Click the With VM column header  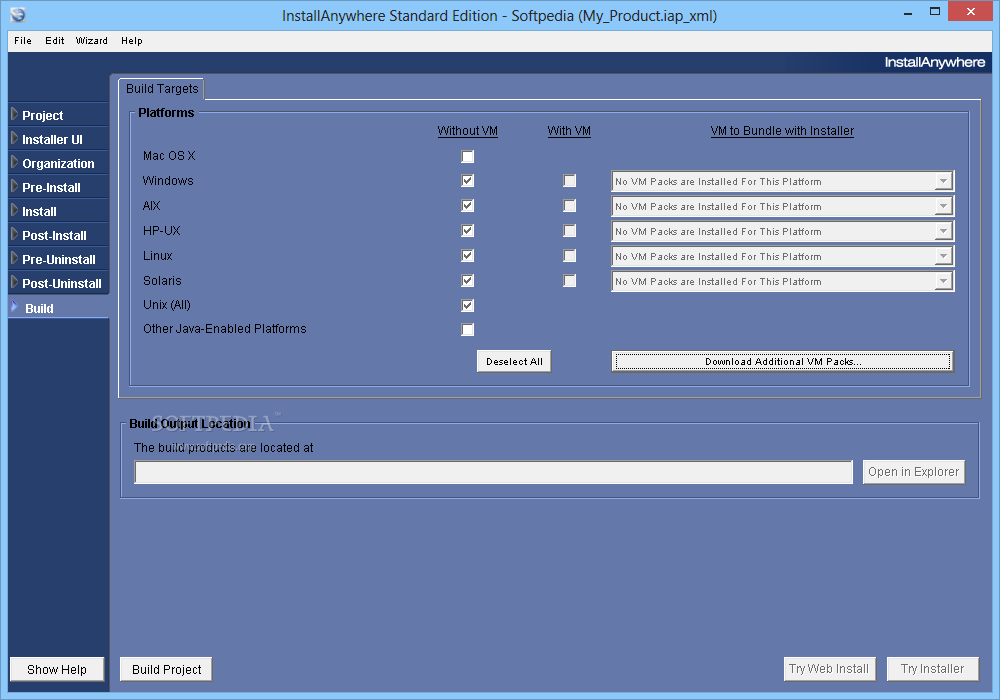click(x=569, y=131)
